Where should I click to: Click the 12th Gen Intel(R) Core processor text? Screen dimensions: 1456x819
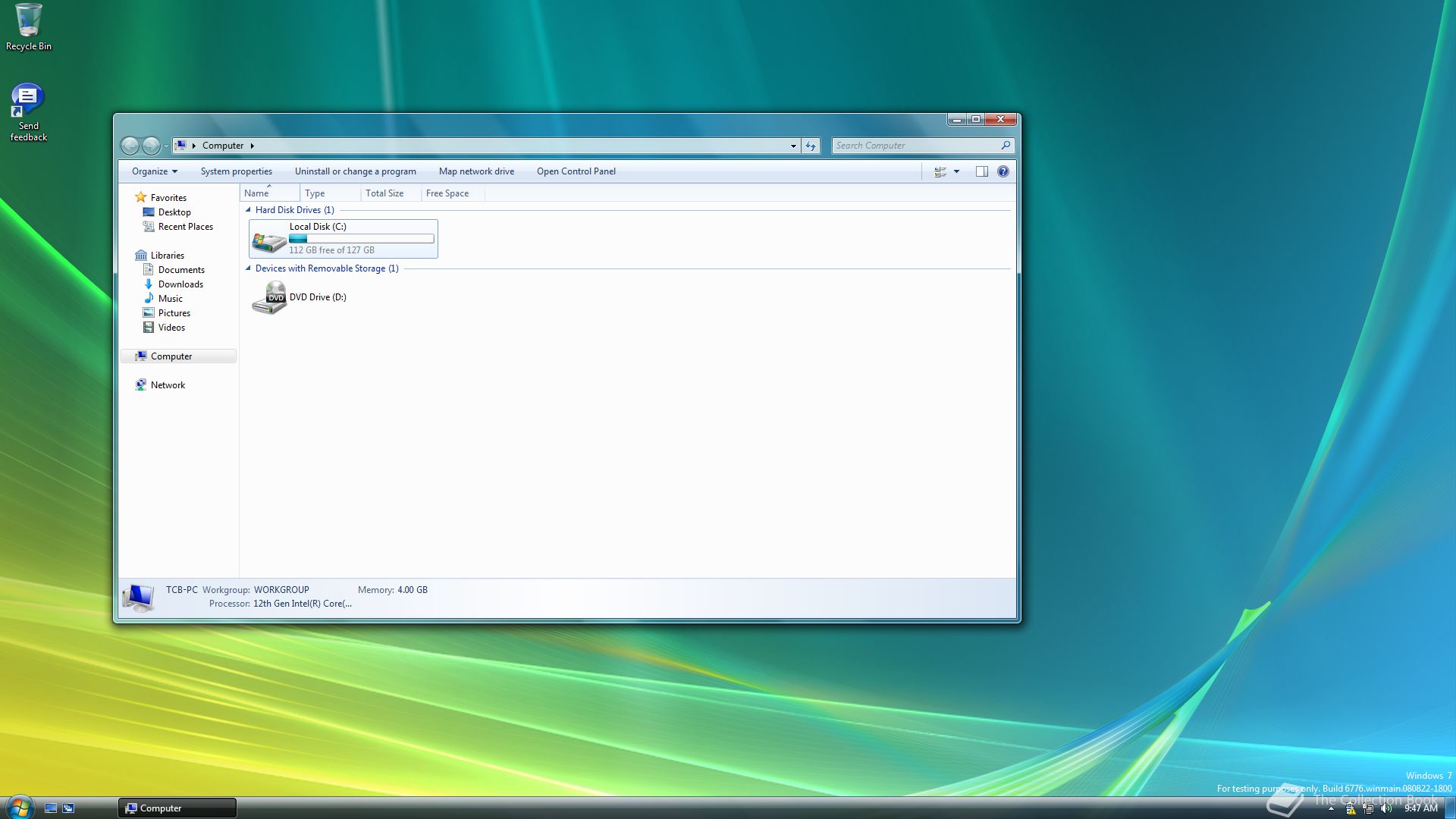[x=303, y=604]
